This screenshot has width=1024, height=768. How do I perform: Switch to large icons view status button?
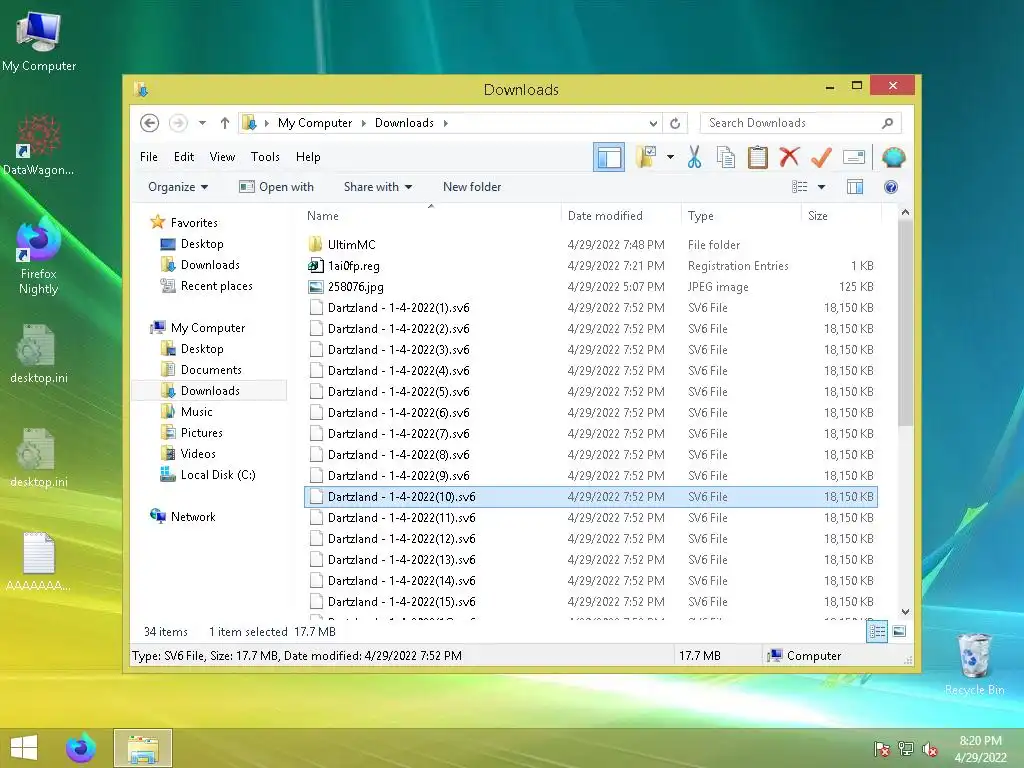tap(899, 631)
